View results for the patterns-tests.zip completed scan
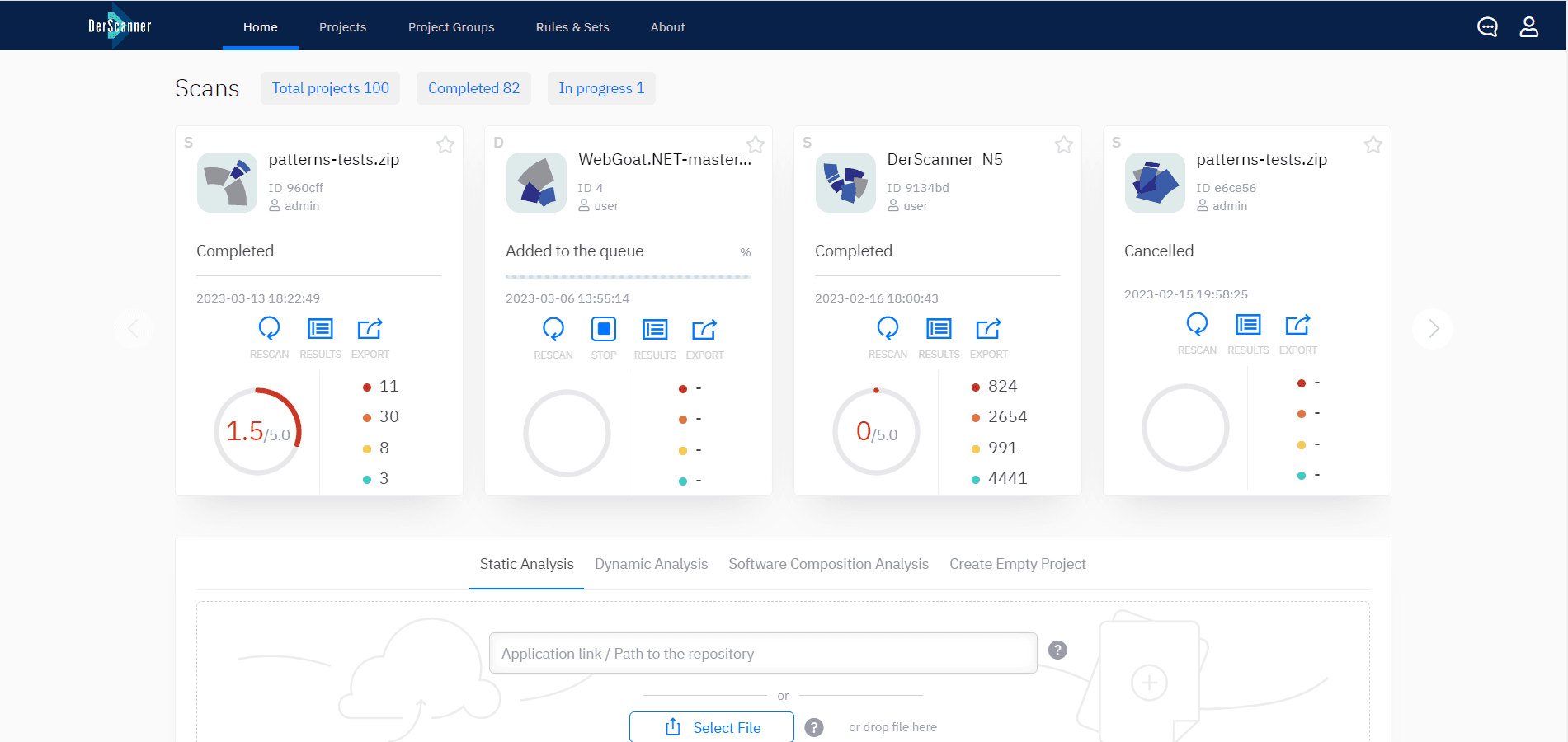 319,329
